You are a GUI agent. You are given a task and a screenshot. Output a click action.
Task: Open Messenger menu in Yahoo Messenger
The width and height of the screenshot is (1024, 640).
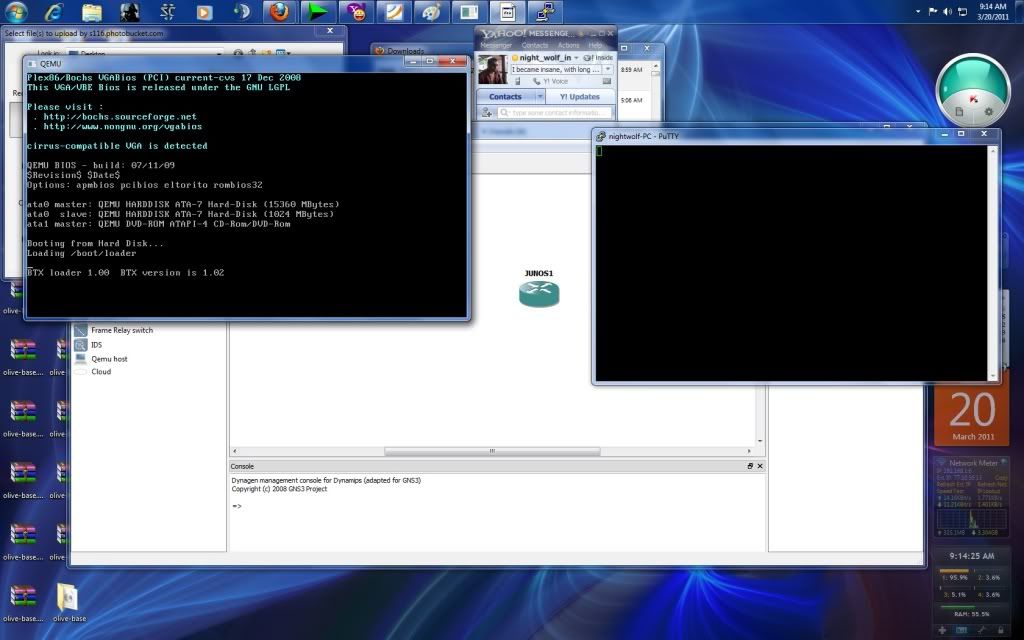496,45
